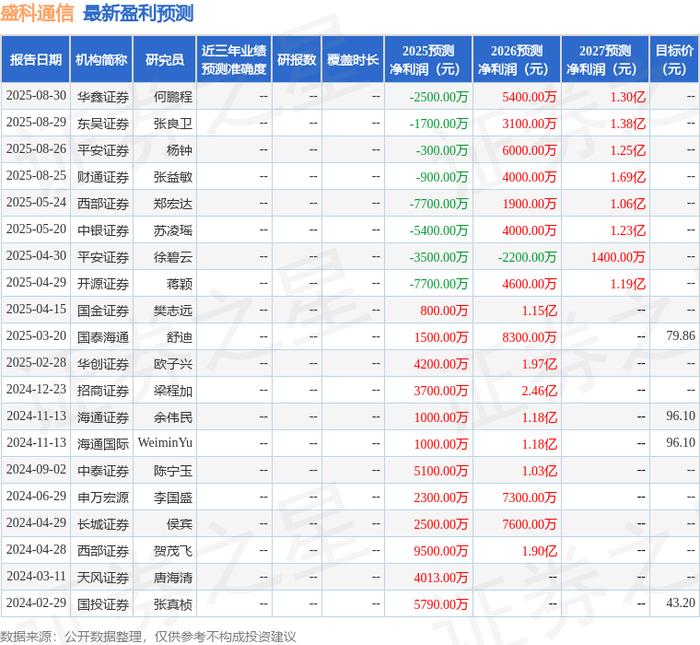Viewport: 700px width, 645px height.
Task: Click 开源证券 institution cell
Action: click(x=103, y=283)
